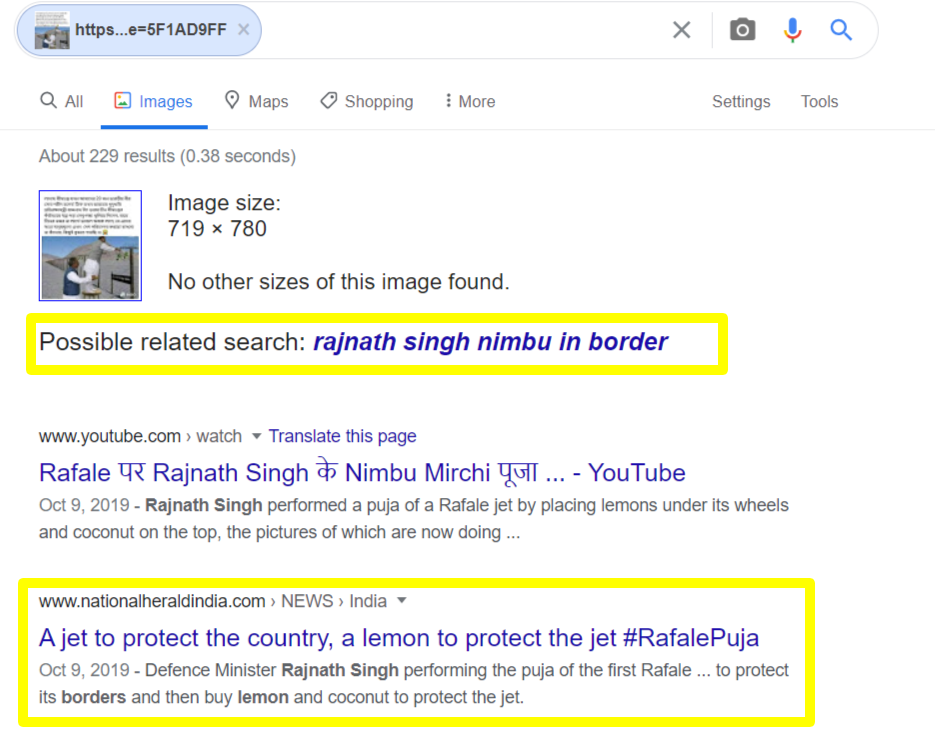Select the image URL chip thumbnail
This screenshot has height=742, width=935.
[52, 30]
